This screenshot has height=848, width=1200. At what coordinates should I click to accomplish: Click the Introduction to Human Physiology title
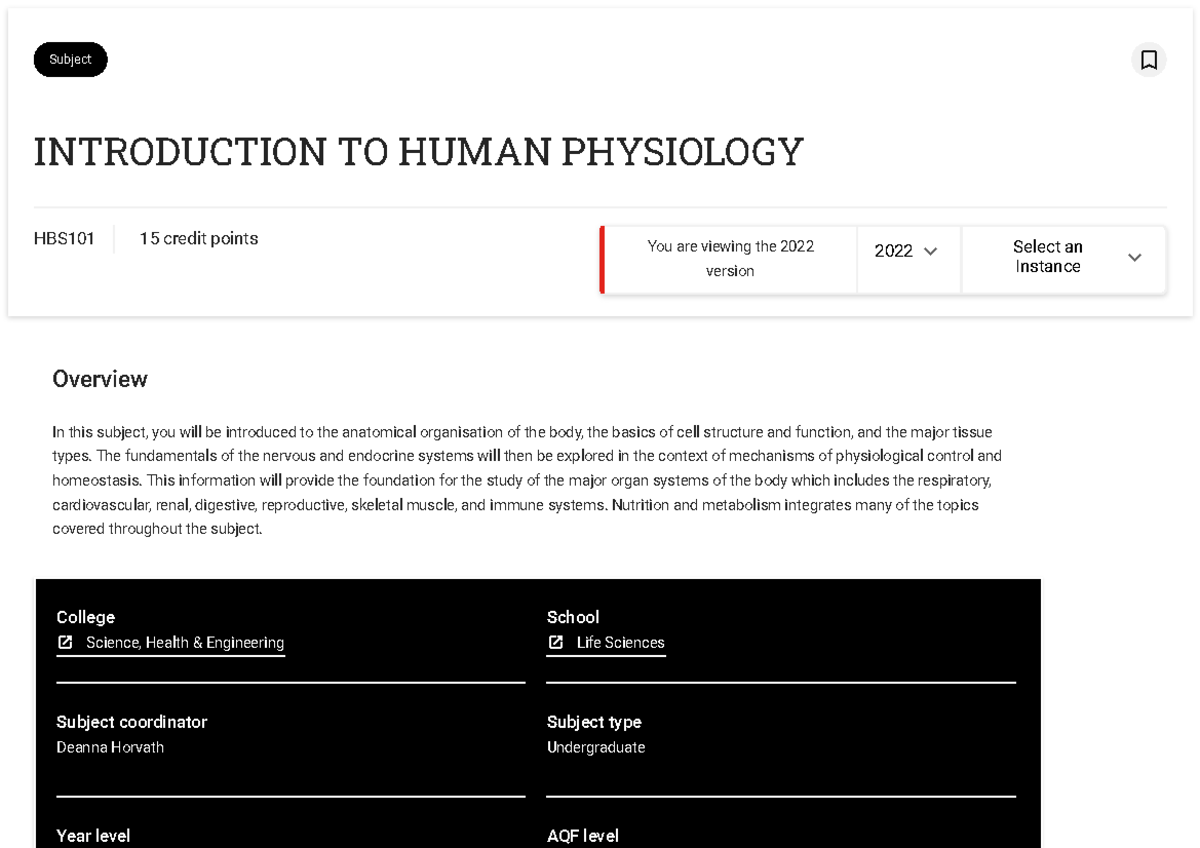pos(418,152)
